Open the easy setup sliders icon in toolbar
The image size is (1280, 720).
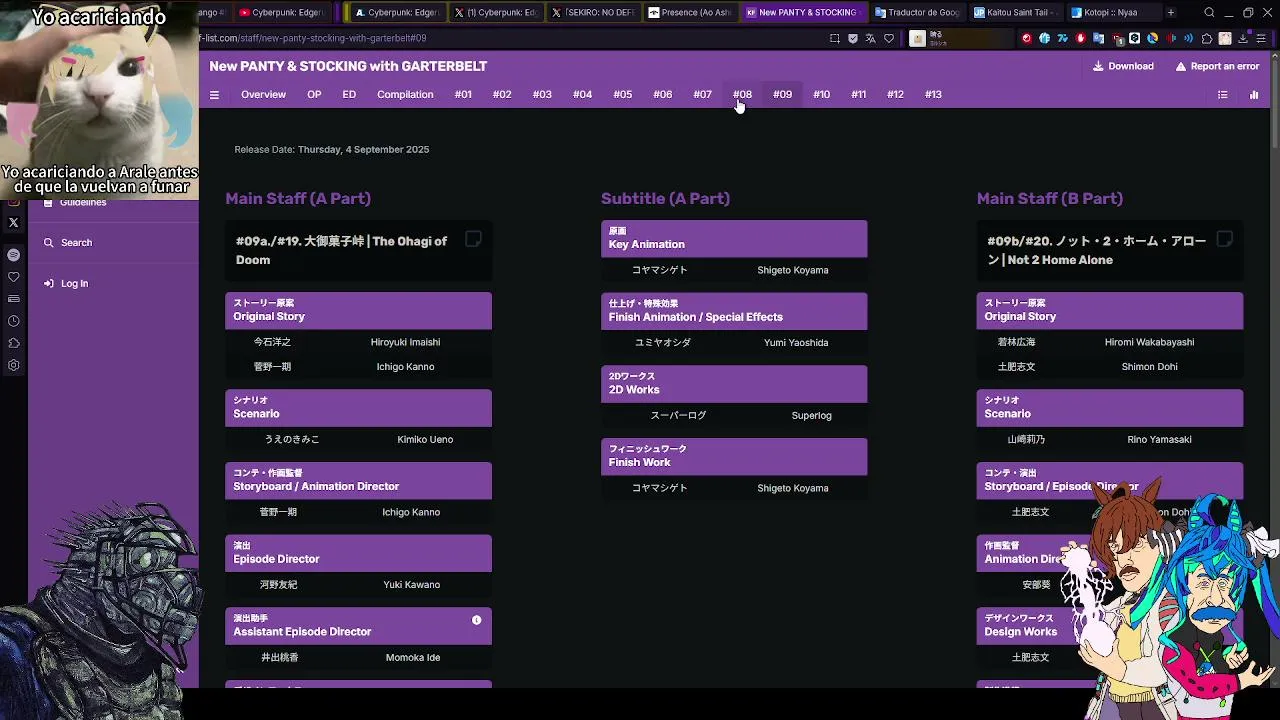pyautogui.click(x=1261, y=39)
